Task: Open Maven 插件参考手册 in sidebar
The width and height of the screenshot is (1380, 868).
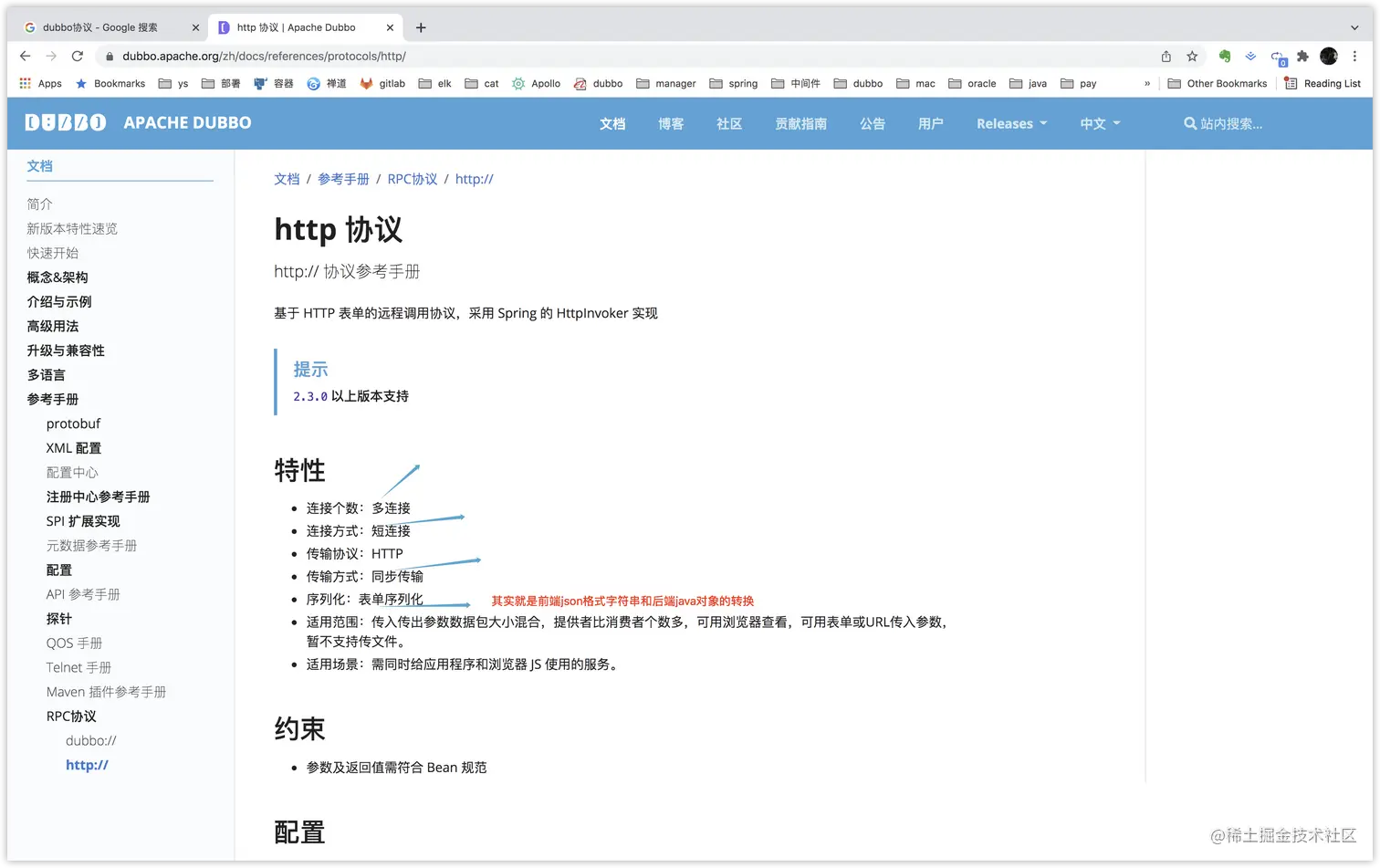Action: point(106,692)
